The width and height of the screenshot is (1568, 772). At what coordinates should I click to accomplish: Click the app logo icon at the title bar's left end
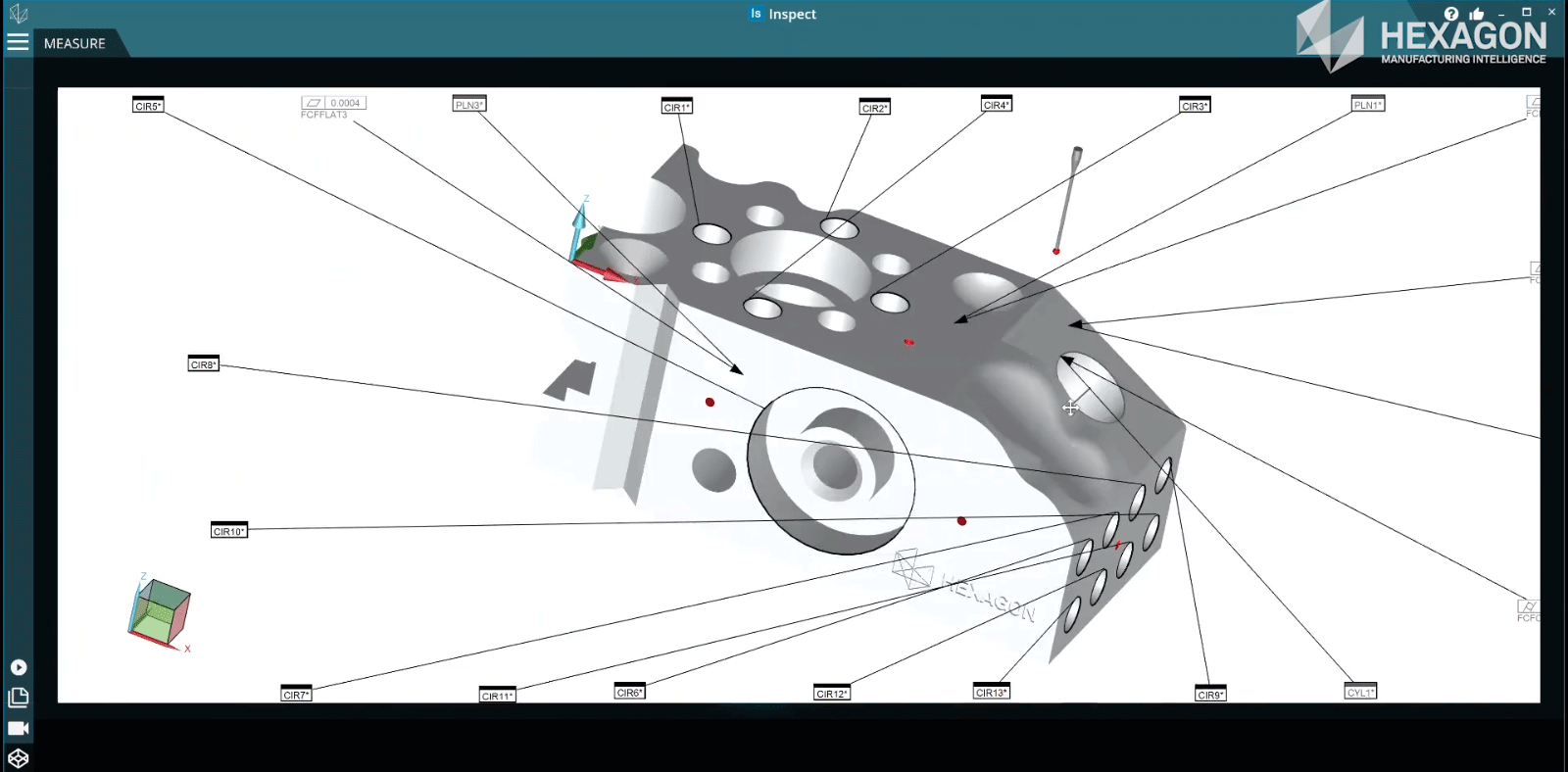tap(18, 14)
